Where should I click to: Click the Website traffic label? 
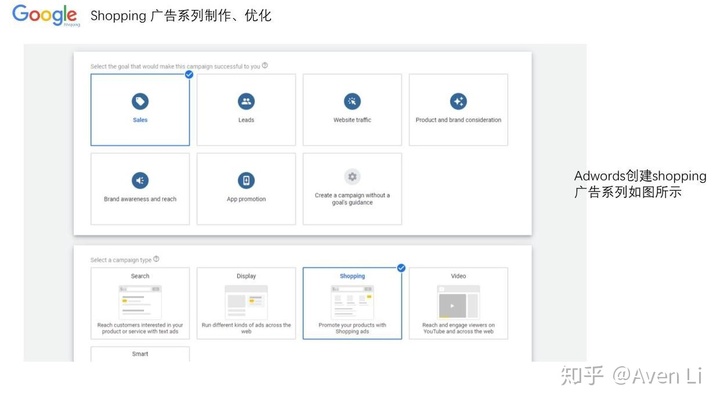click(352, 120)
